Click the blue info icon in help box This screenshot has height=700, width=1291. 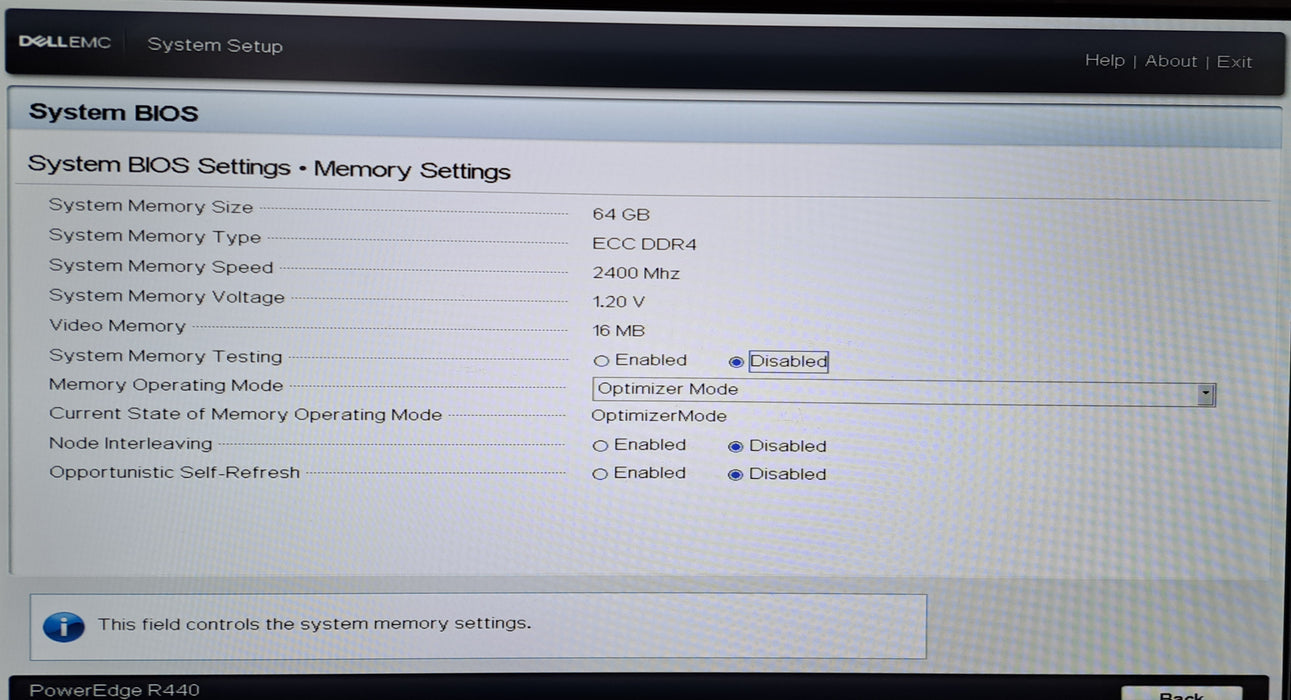point(64,626)
